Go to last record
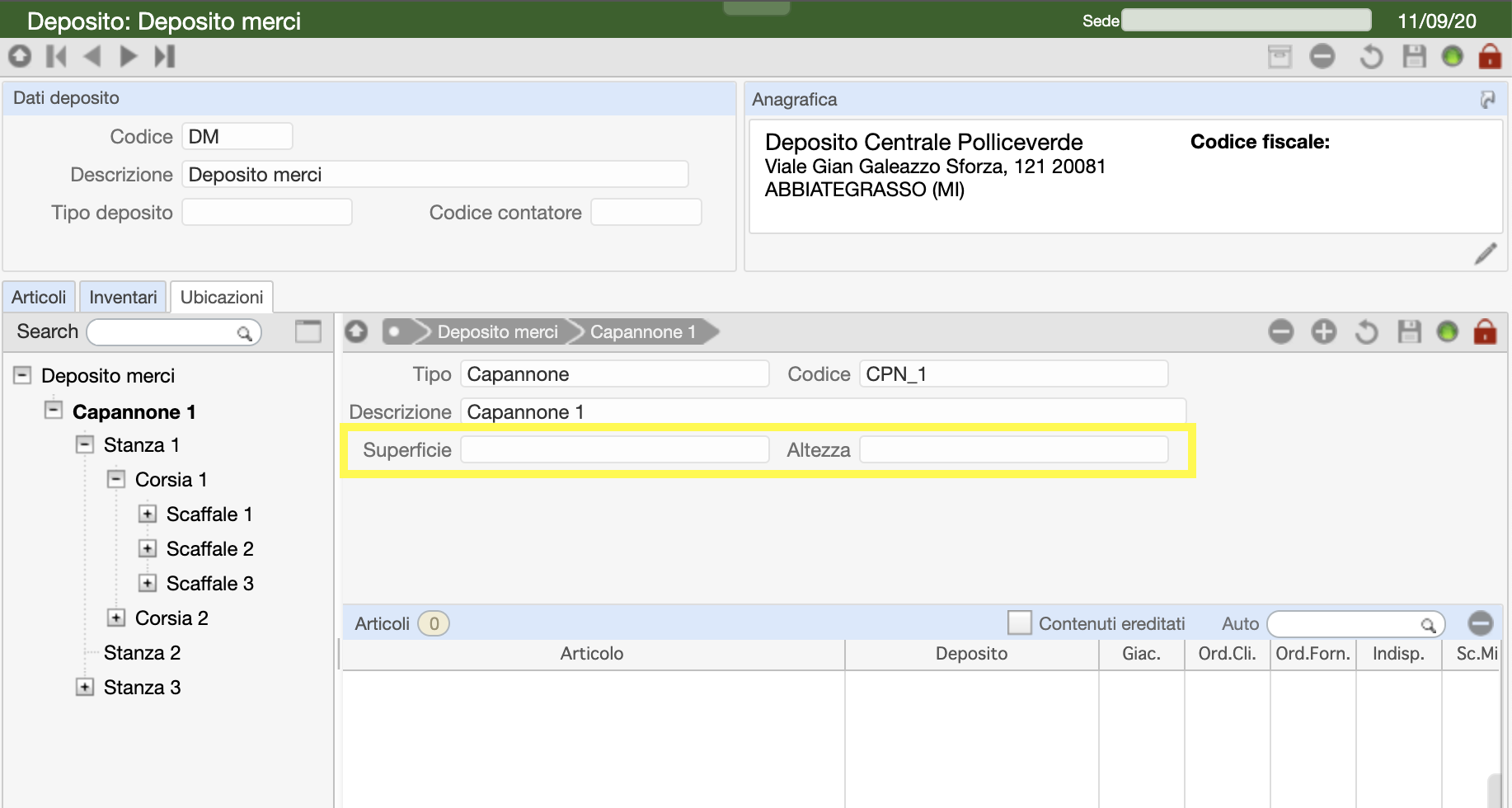 coord(165,56)
